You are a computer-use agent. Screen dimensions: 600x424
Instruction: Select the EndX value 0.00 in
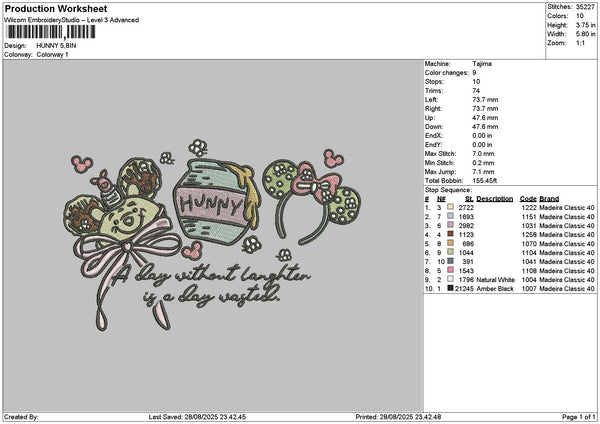tap(482, 135)
